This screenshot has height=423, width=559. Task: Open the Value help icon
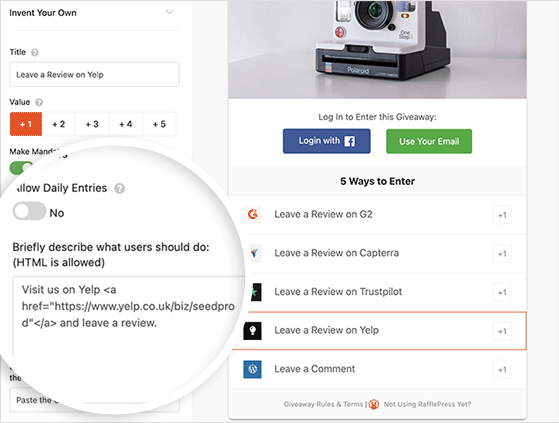(x=39, y=102)
